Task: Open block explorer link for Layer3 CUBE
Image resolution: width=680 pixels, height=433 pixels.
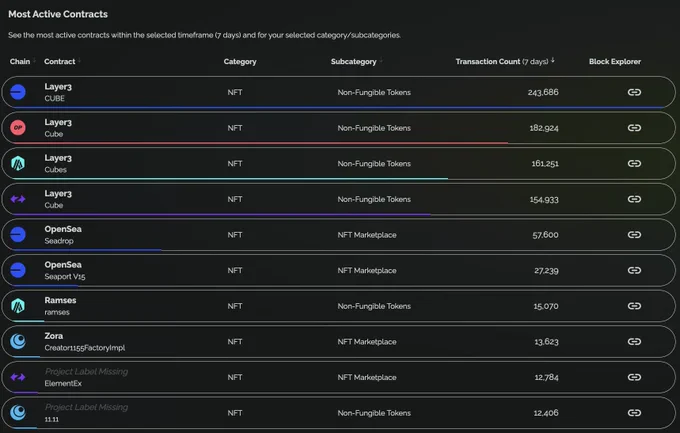Action: [634, 92]
